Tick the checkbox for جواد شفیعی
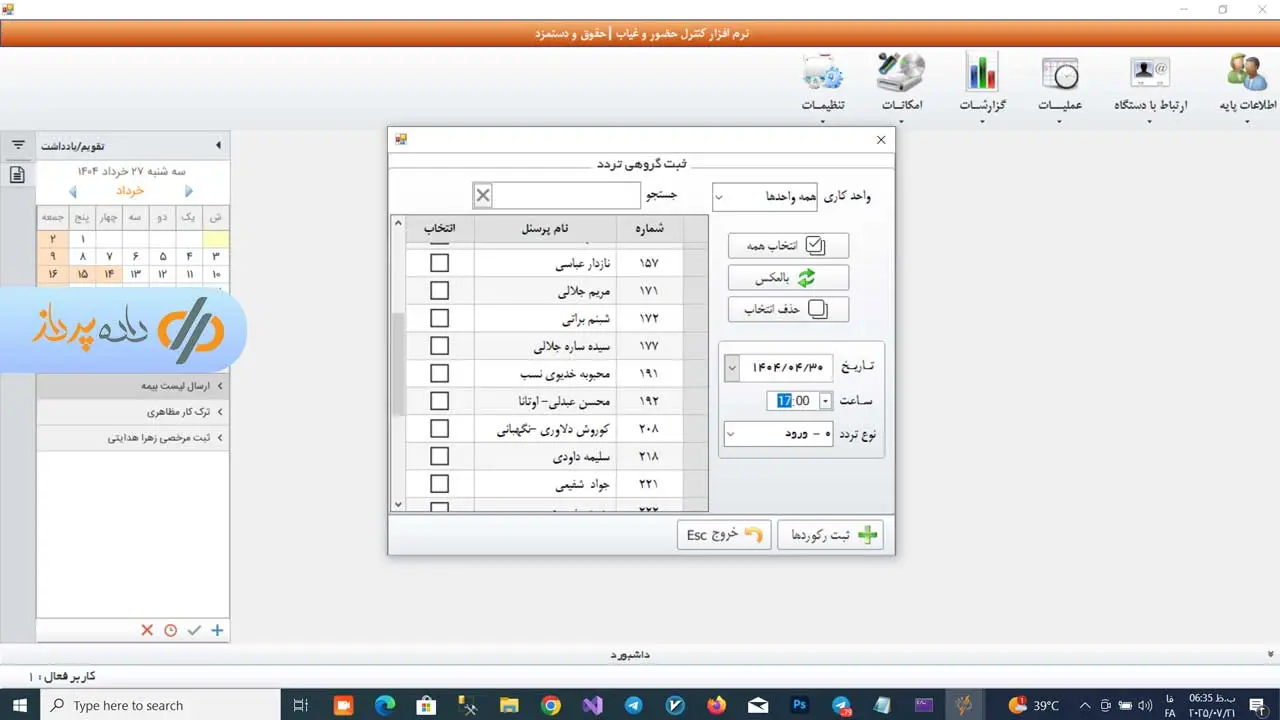The image size is (1280, 720). tap(439, 484)
